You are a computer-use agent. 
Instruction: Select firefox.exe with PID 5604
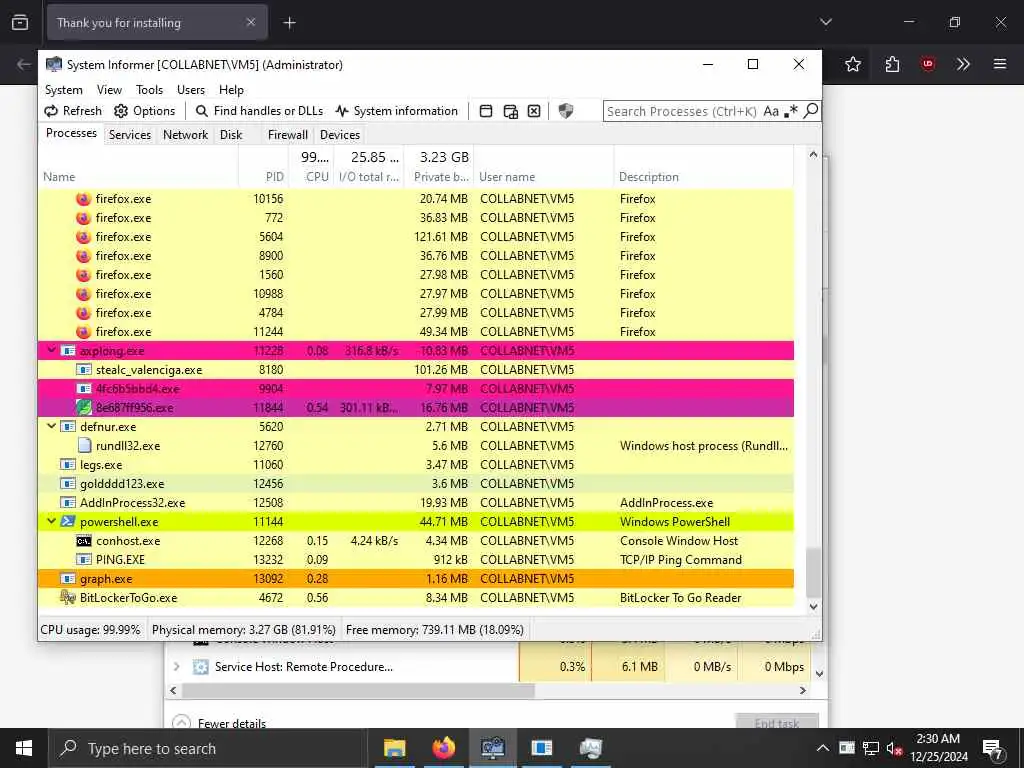(x=416, y=236)
